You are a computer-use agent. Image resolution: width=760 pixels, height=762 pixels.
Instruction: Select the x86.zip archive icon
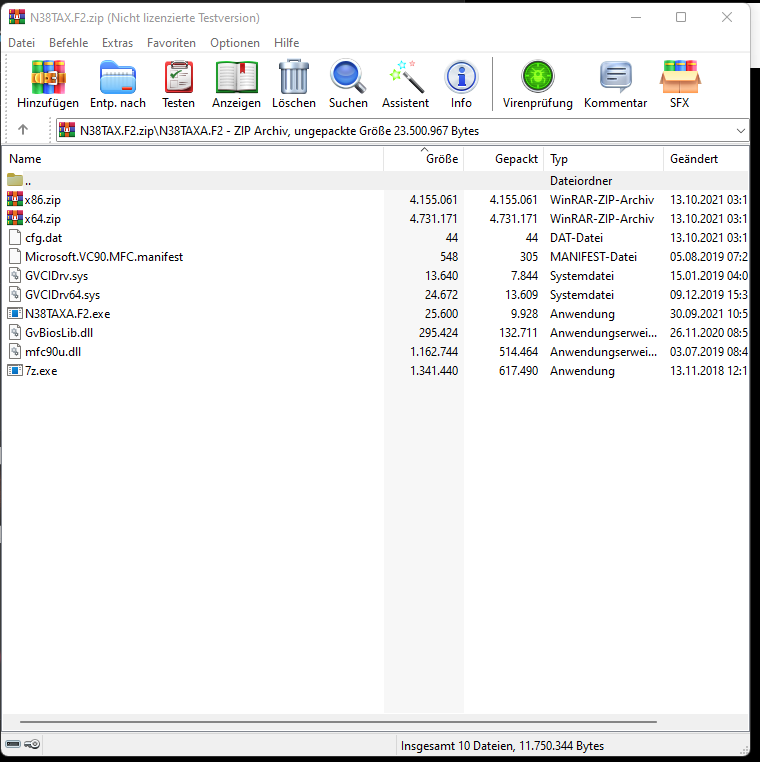[15, 199]
